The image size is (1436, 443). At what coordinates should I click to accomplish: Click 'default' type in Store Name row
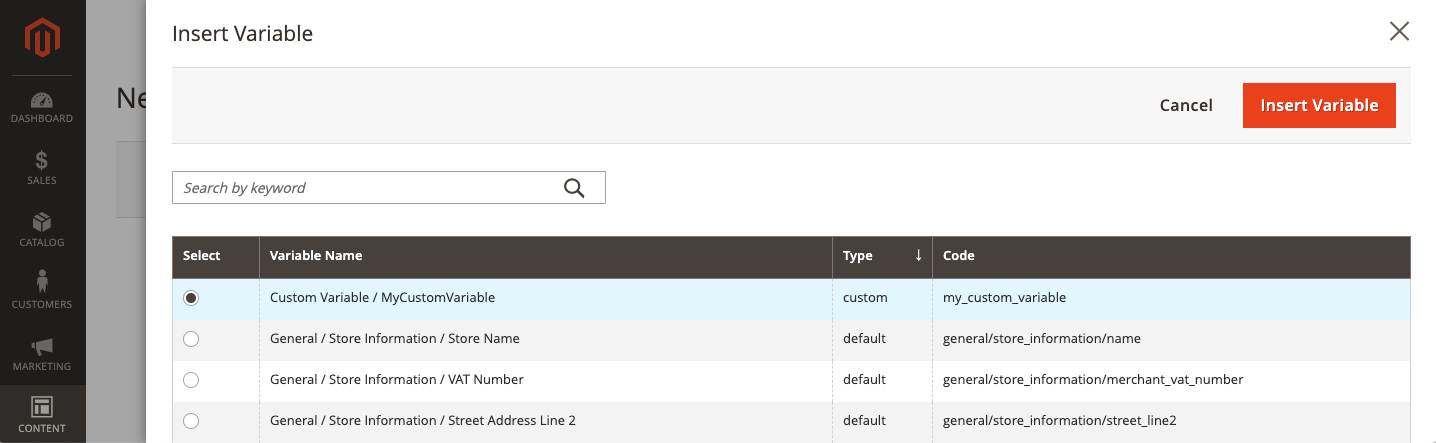click(x=882, y=339)
